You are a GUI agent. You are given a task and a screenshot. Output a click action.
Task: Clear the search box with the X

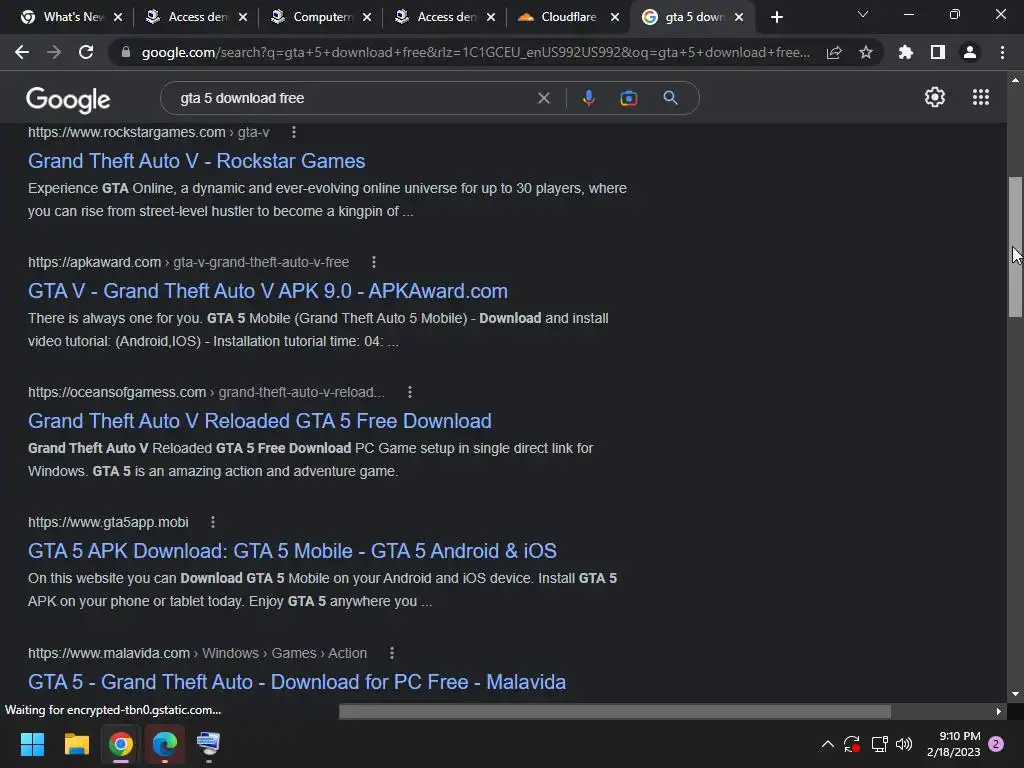[x=543, y=98]
